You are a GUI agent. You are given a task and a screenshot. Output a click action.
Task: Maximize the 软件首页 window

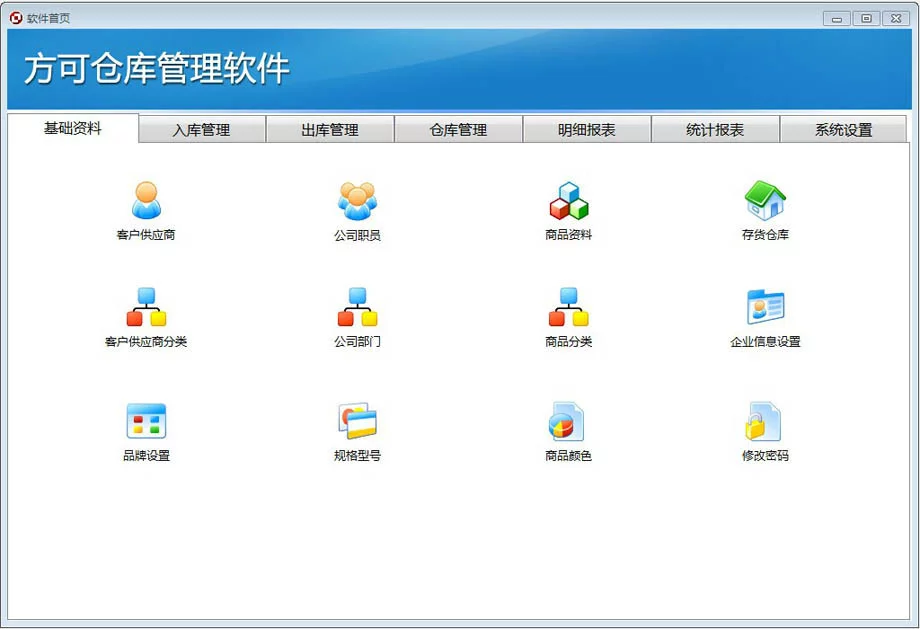coord(866,19)
